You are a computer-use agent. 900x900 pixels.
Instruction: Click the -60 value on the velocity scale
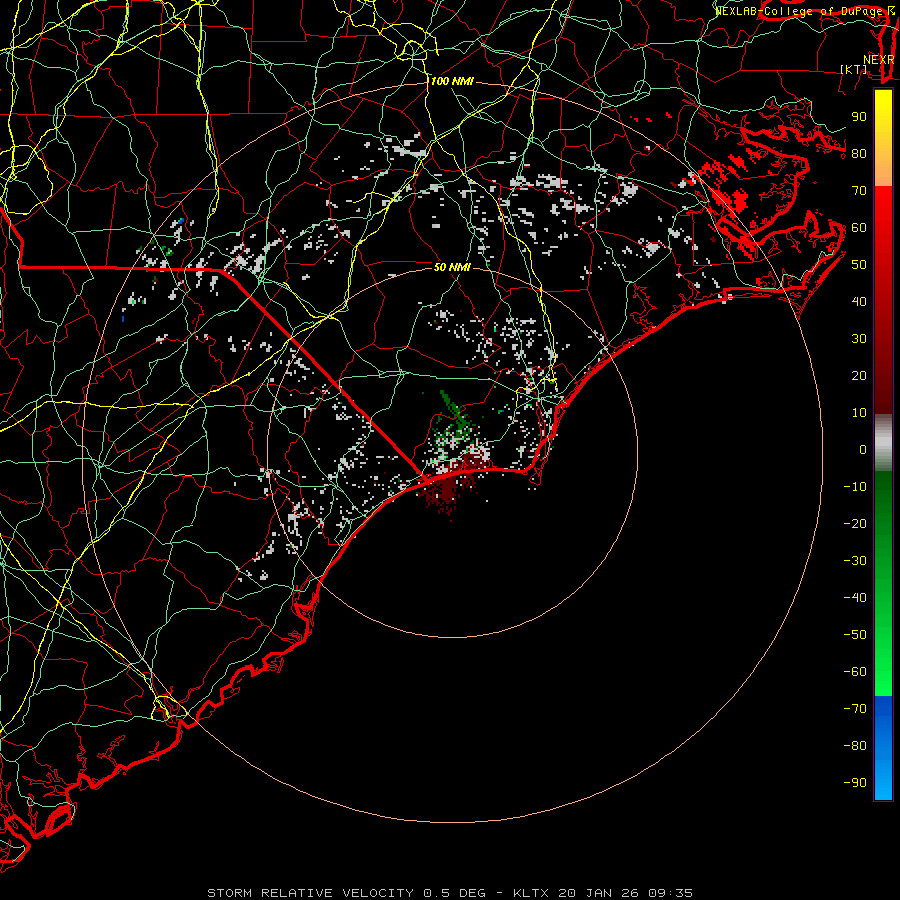click(855, 672)
